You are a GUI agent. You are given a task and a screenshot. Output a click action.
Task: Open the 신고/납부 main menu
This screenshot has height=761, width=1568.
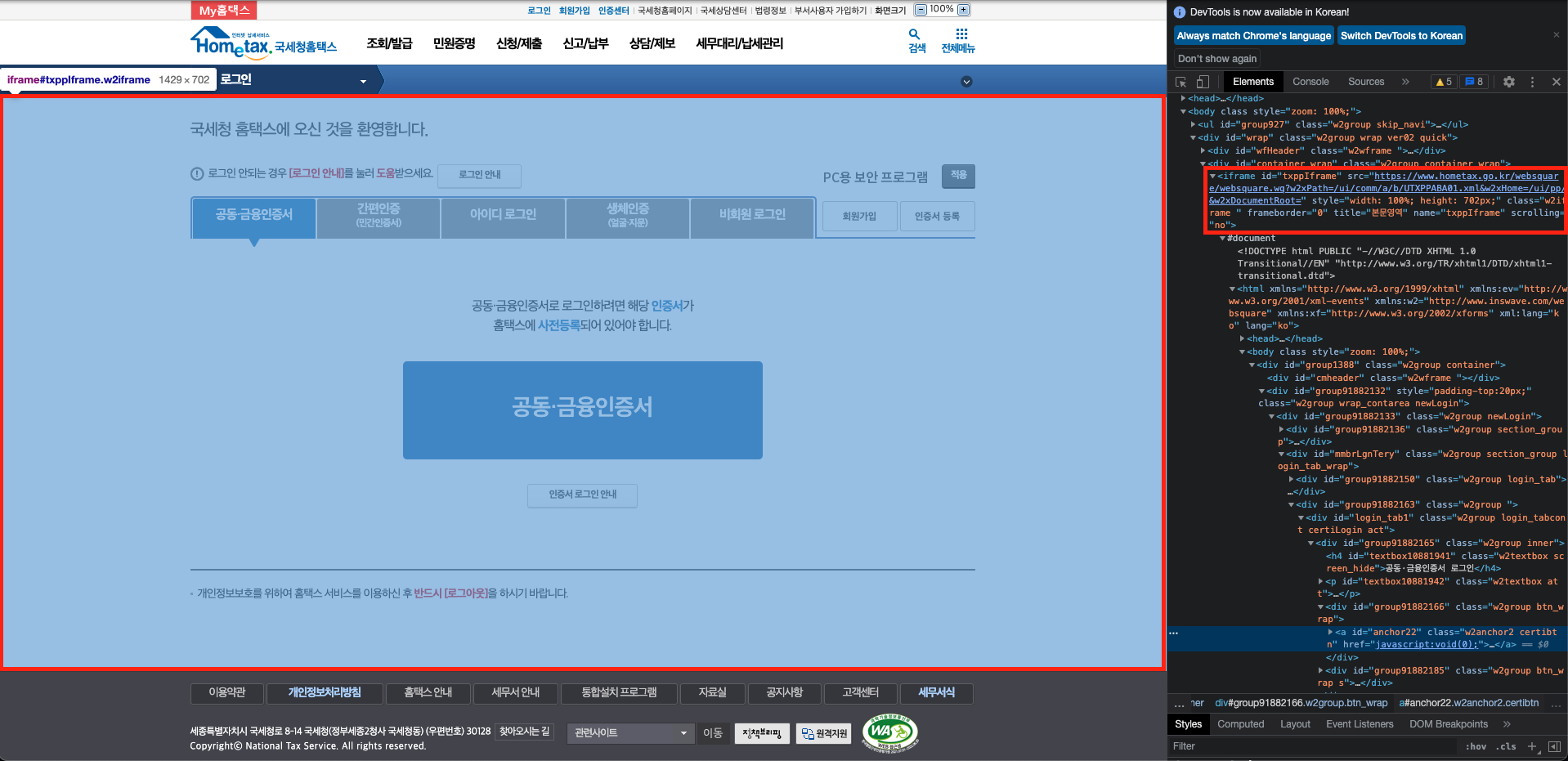click(x=585, y=43)
